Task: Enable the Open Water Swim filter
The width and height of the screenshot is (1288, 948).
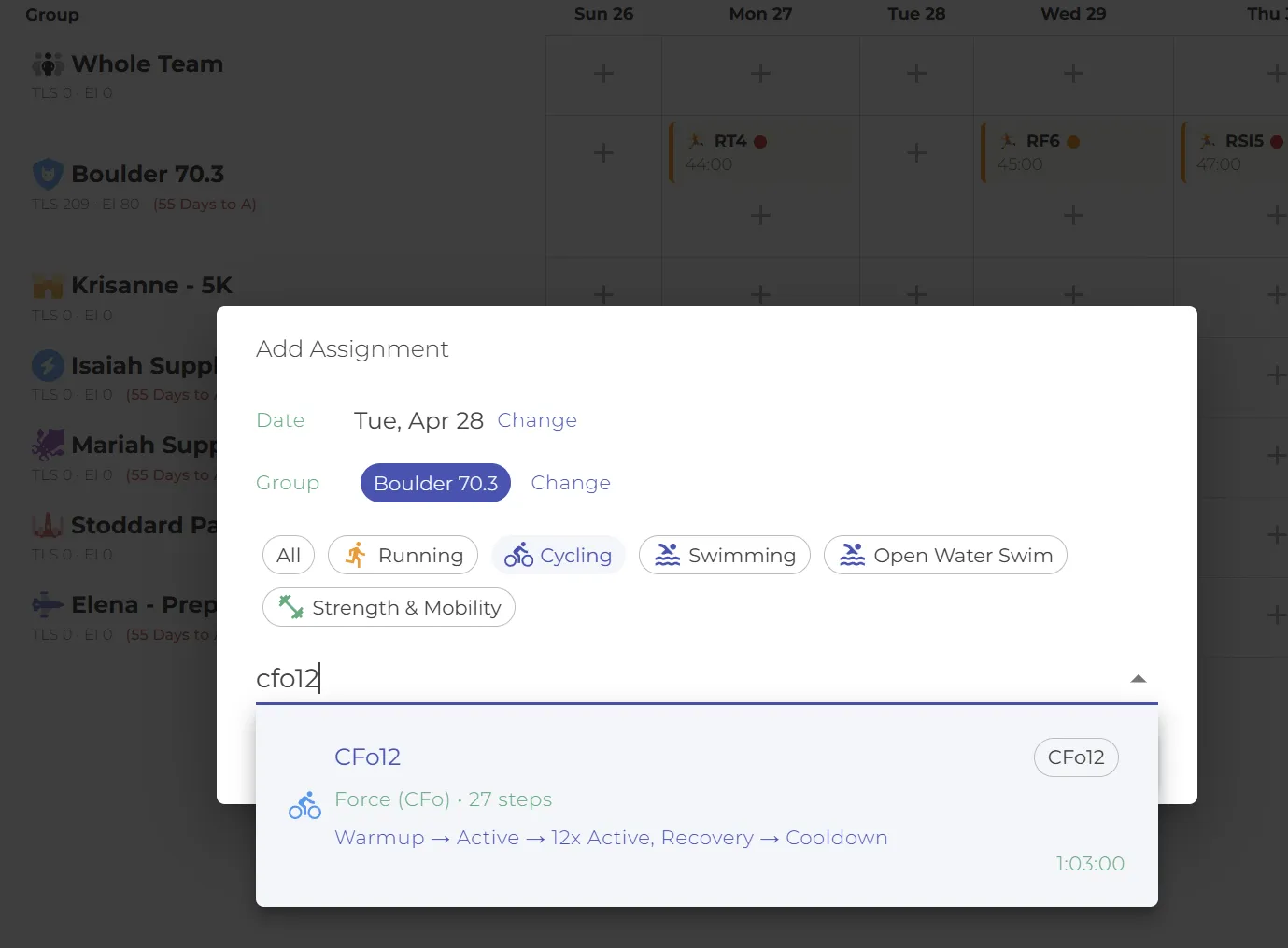Action: (x=944, y=554)
